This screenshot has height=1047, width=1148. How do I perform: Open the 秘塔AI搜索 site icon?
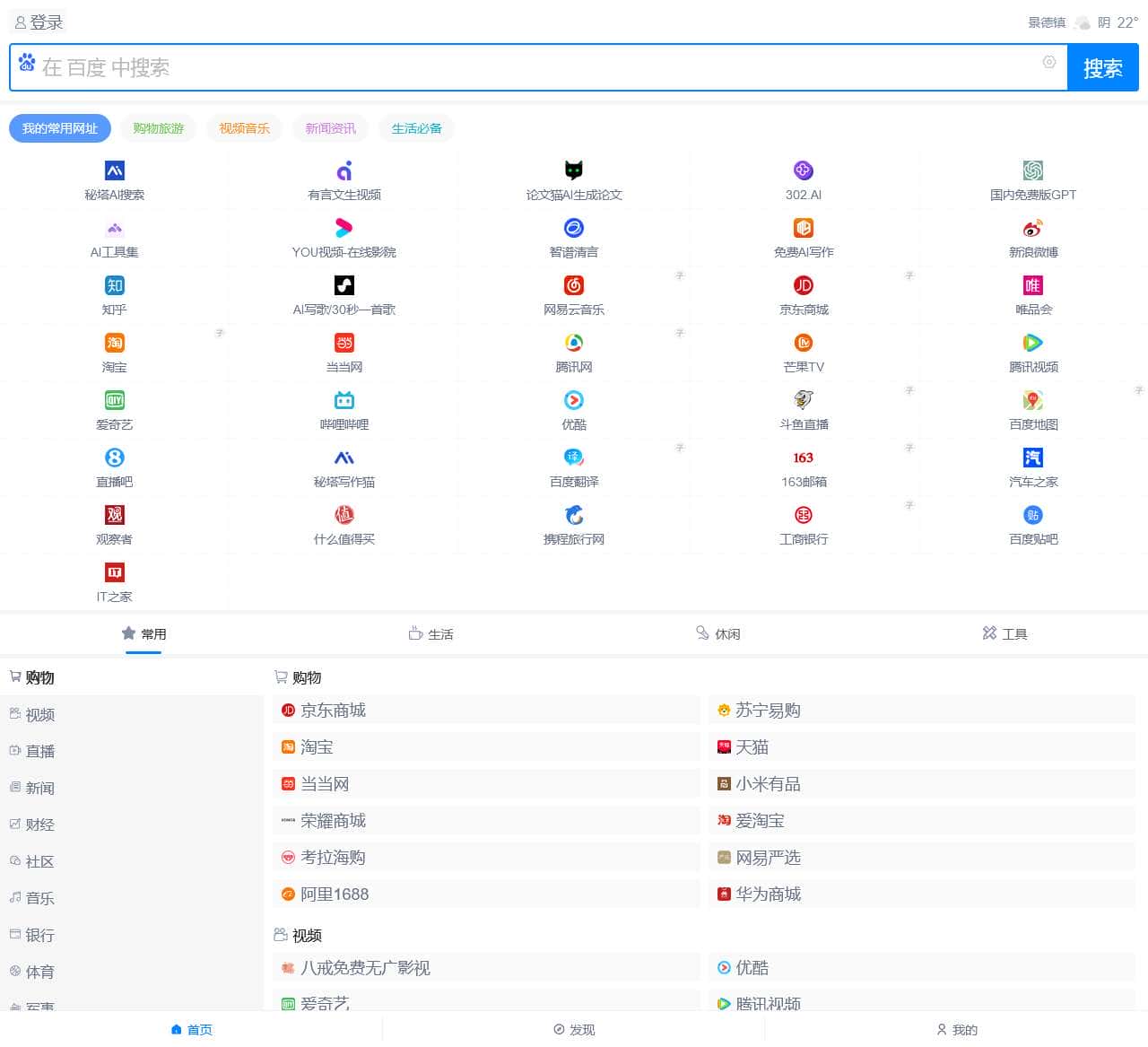pos(115,170)
